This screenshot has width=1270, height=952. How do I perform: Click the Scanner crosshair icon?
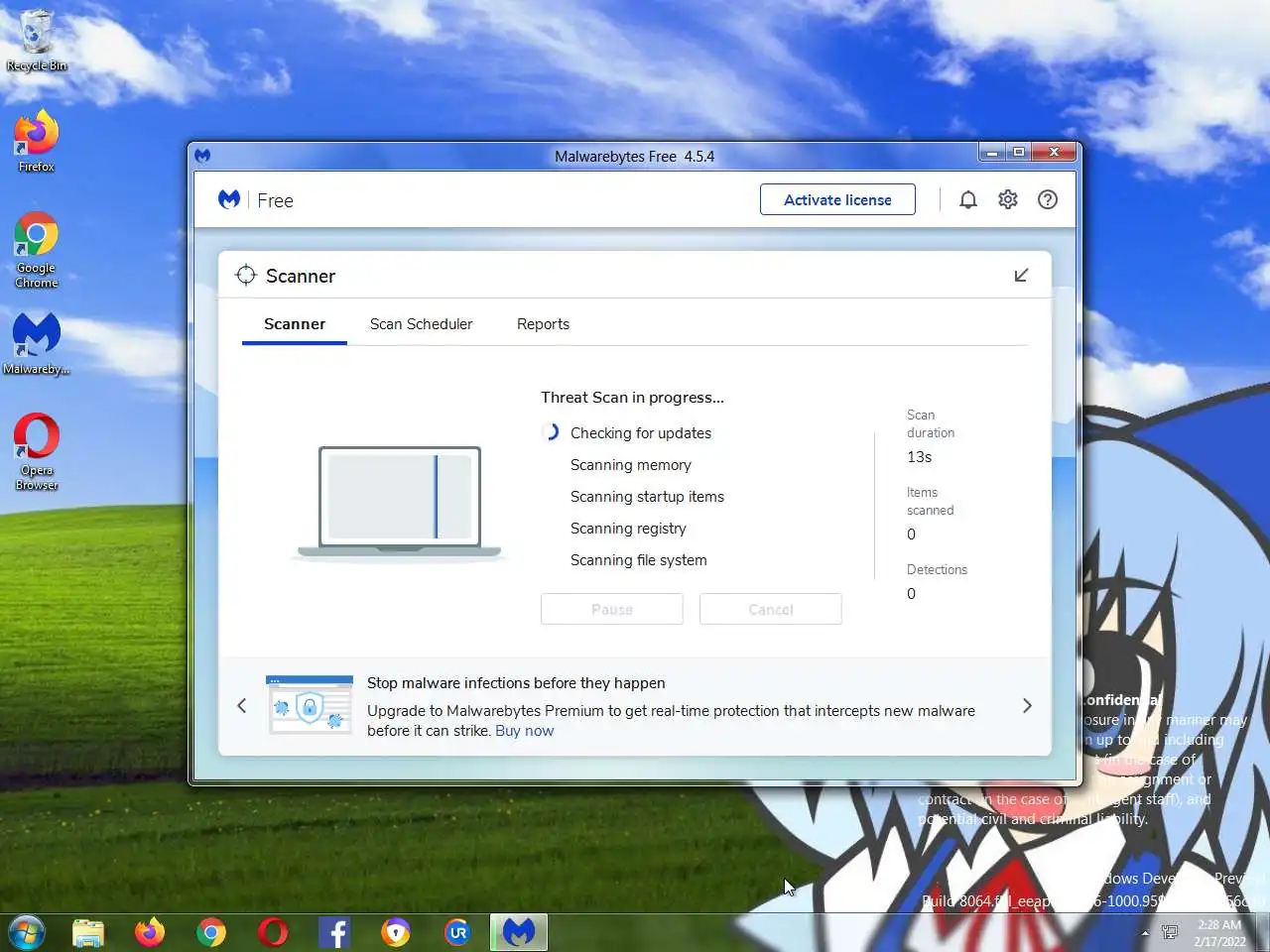tap(246, 275)
